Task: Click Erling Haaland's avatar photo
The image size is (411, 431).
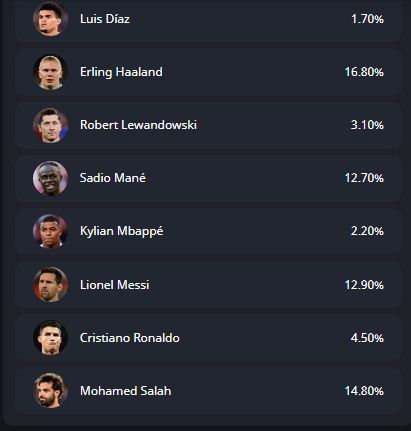Action: 50,72
